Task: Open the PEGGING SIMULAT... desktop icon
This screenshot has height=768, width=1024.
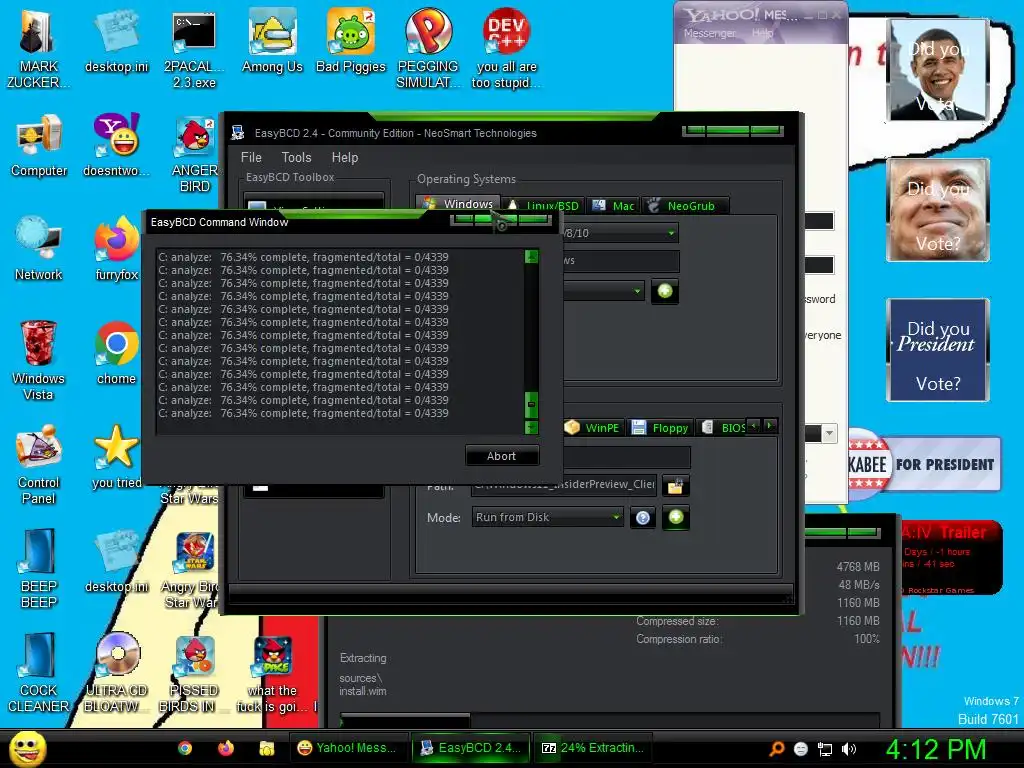Action: [x=428, y=48]
